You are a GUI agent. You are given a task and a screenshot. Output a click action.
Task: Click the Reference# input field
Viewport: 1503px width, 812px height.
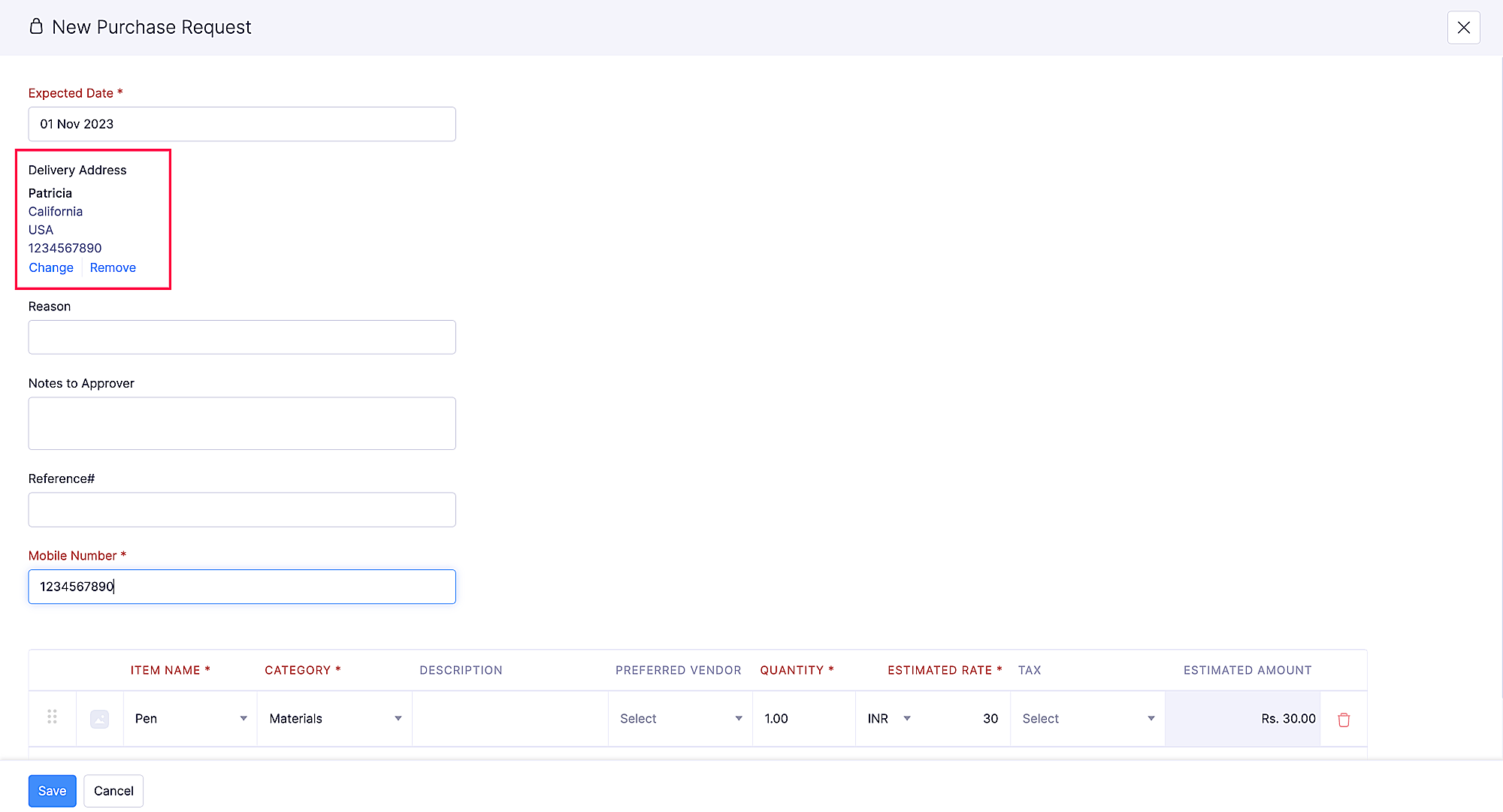point(242,510)
